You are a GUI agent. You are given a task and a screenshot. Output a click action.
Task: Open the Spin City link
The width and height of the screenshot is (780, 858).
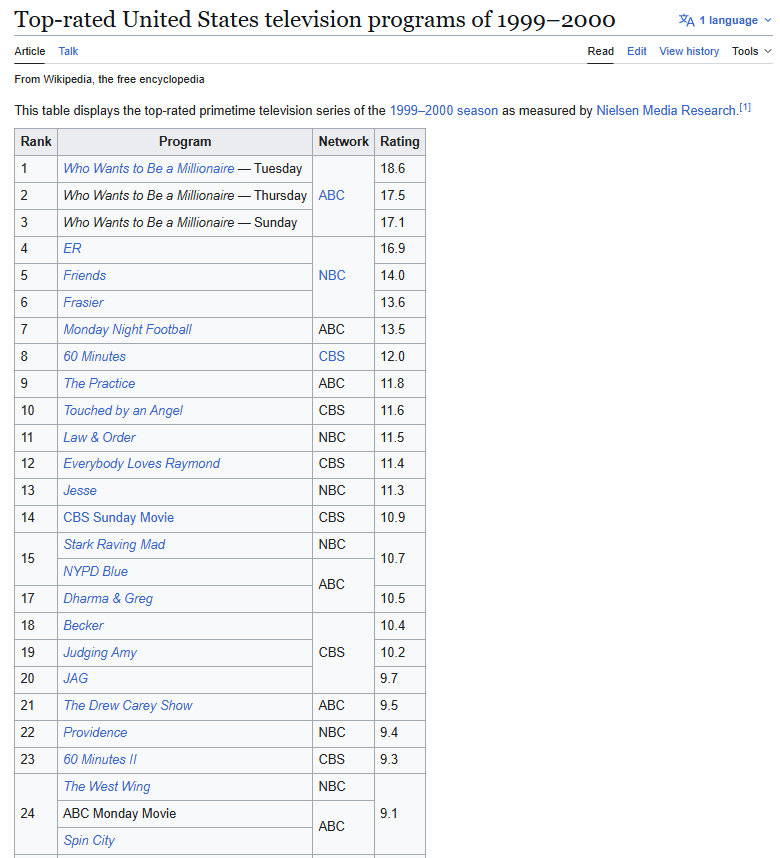(x=89, y=840)
